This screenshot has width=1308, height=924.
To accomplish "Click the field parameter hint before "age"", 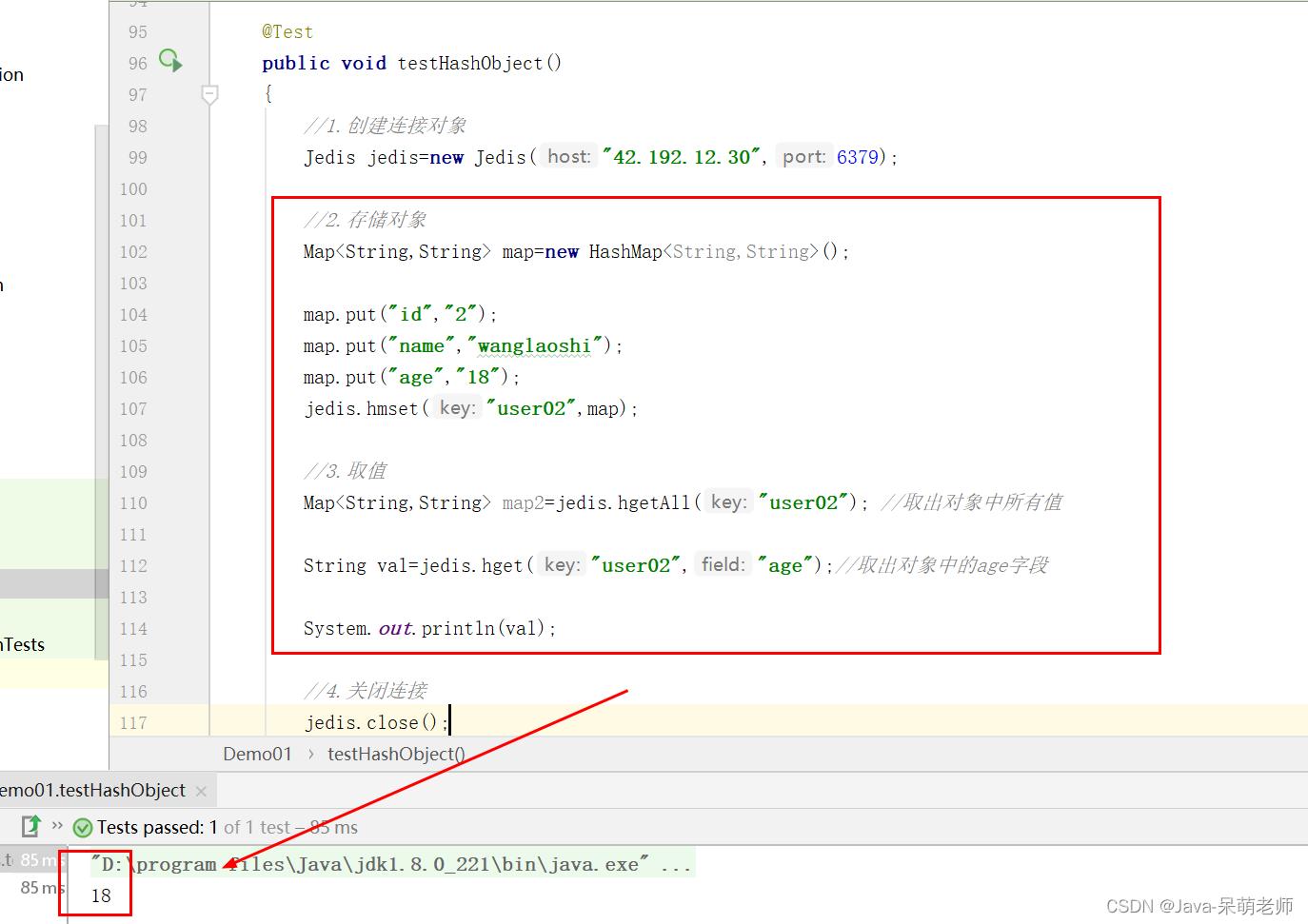I will (x=723, y=565).
